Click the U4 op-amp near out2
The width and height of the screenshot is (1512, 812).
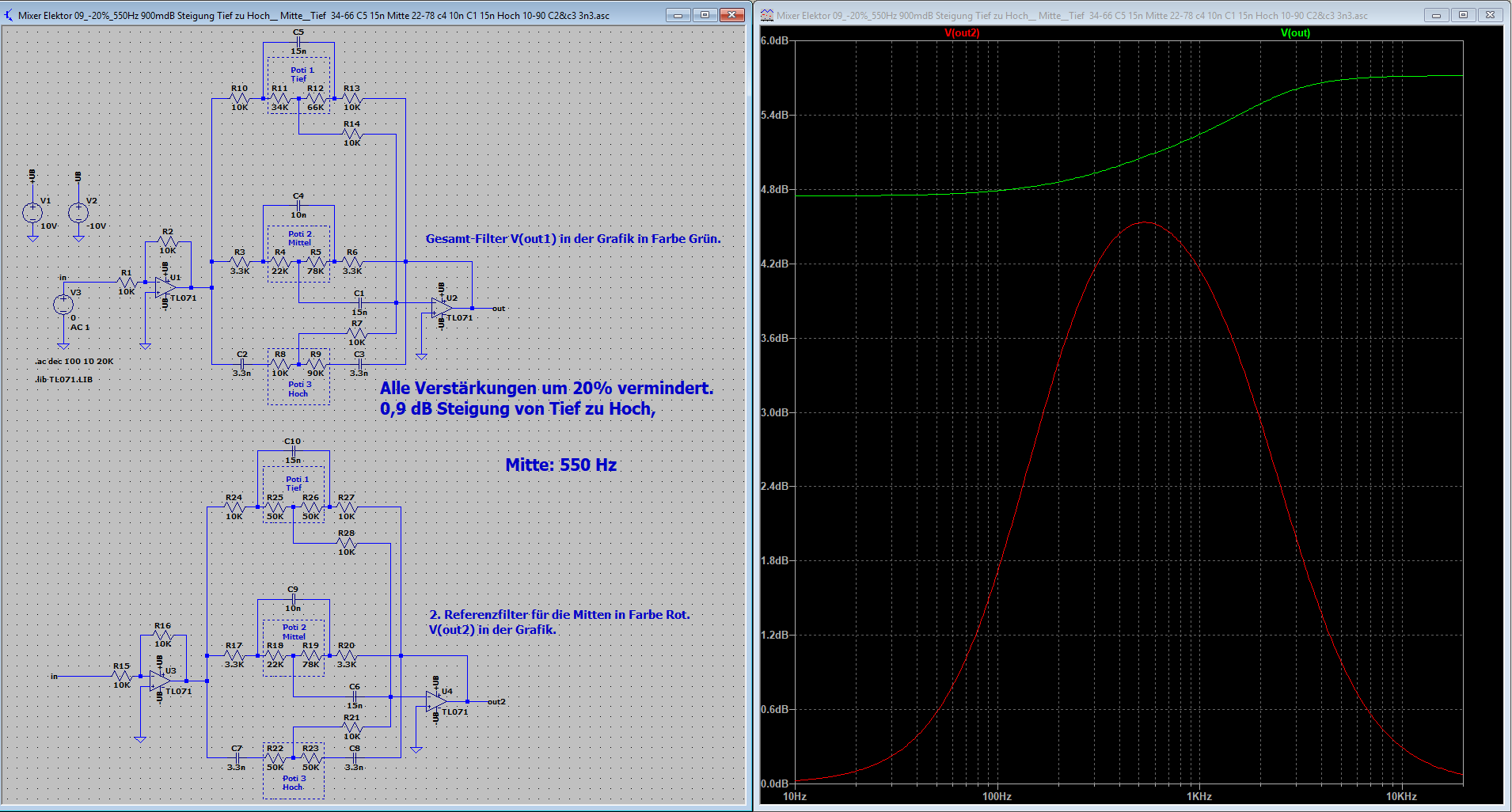coord(436,701)
